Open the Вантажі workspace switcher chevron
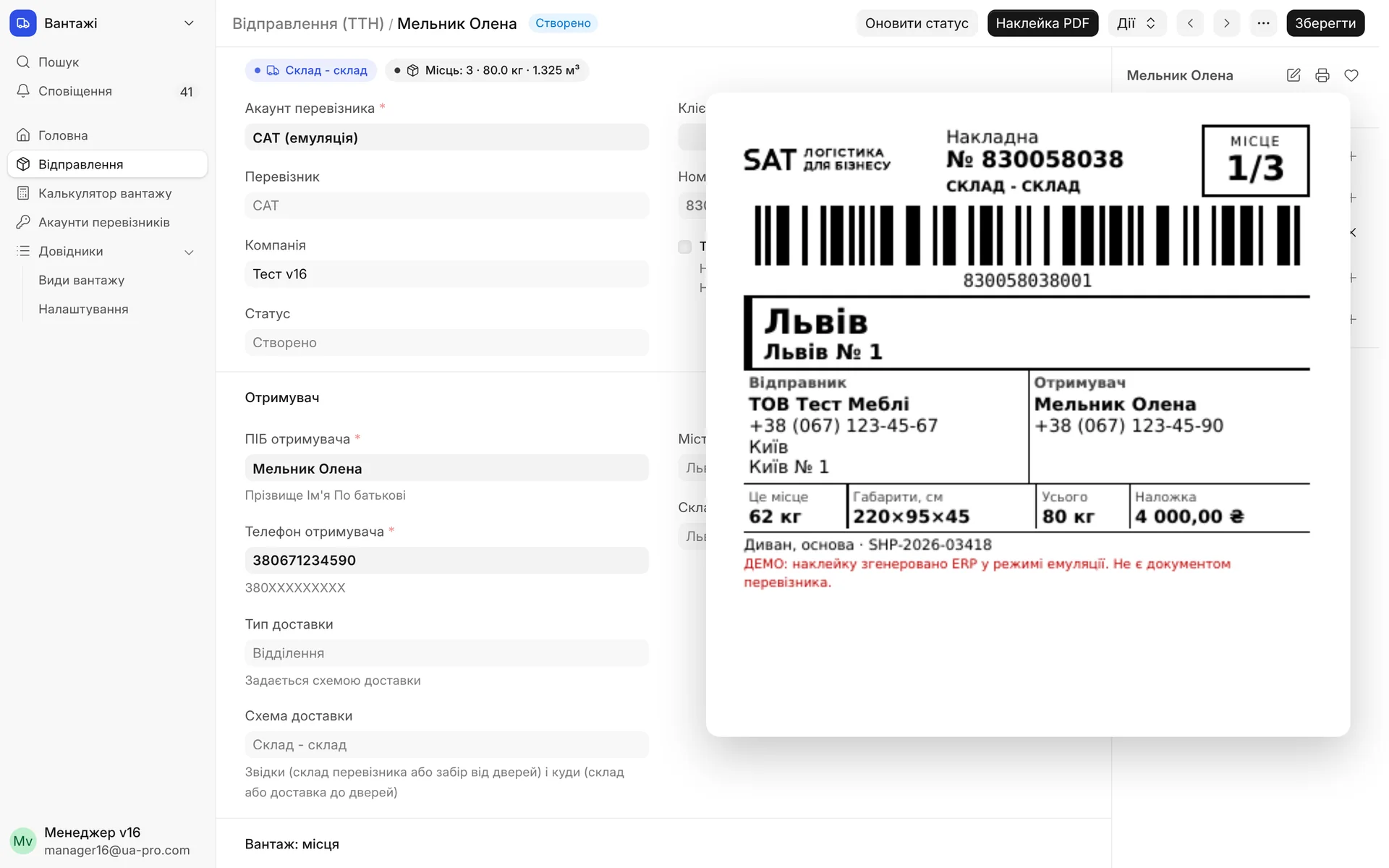Screen dimensions: 1389x868 [x=189, y=23]
